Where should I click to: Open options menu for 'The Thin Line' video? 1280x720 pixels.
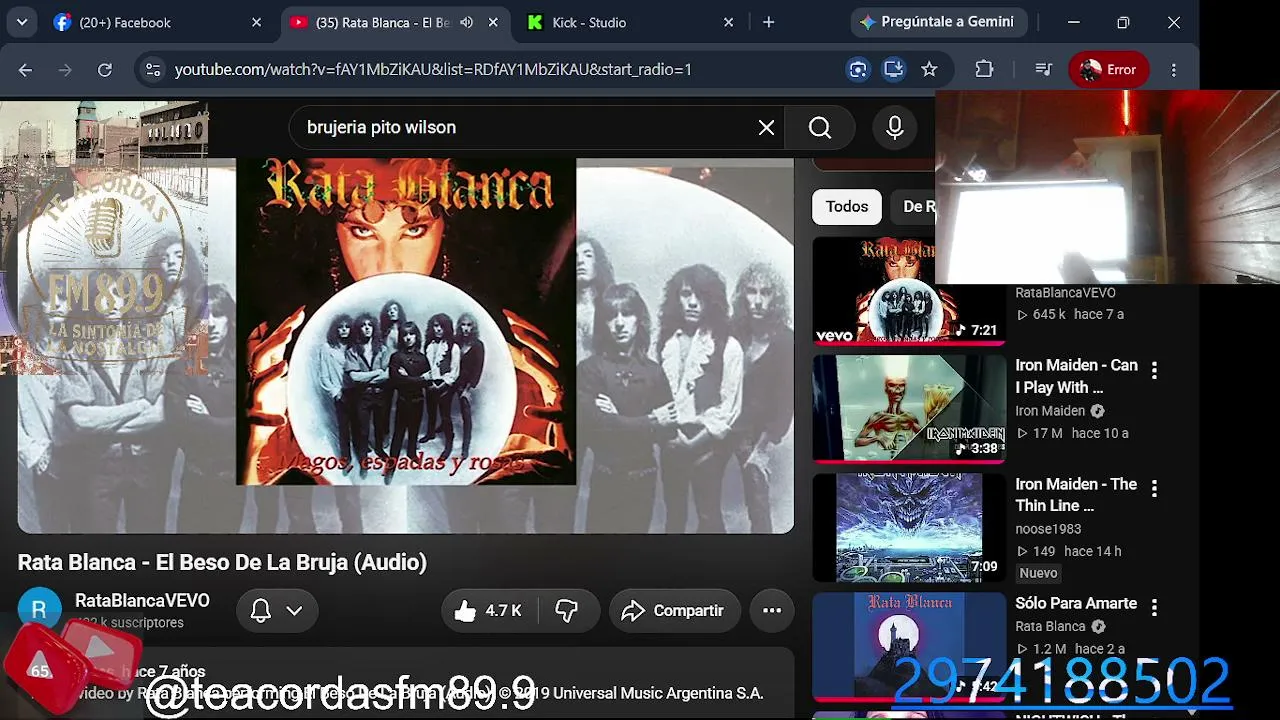click(1154, 488)
